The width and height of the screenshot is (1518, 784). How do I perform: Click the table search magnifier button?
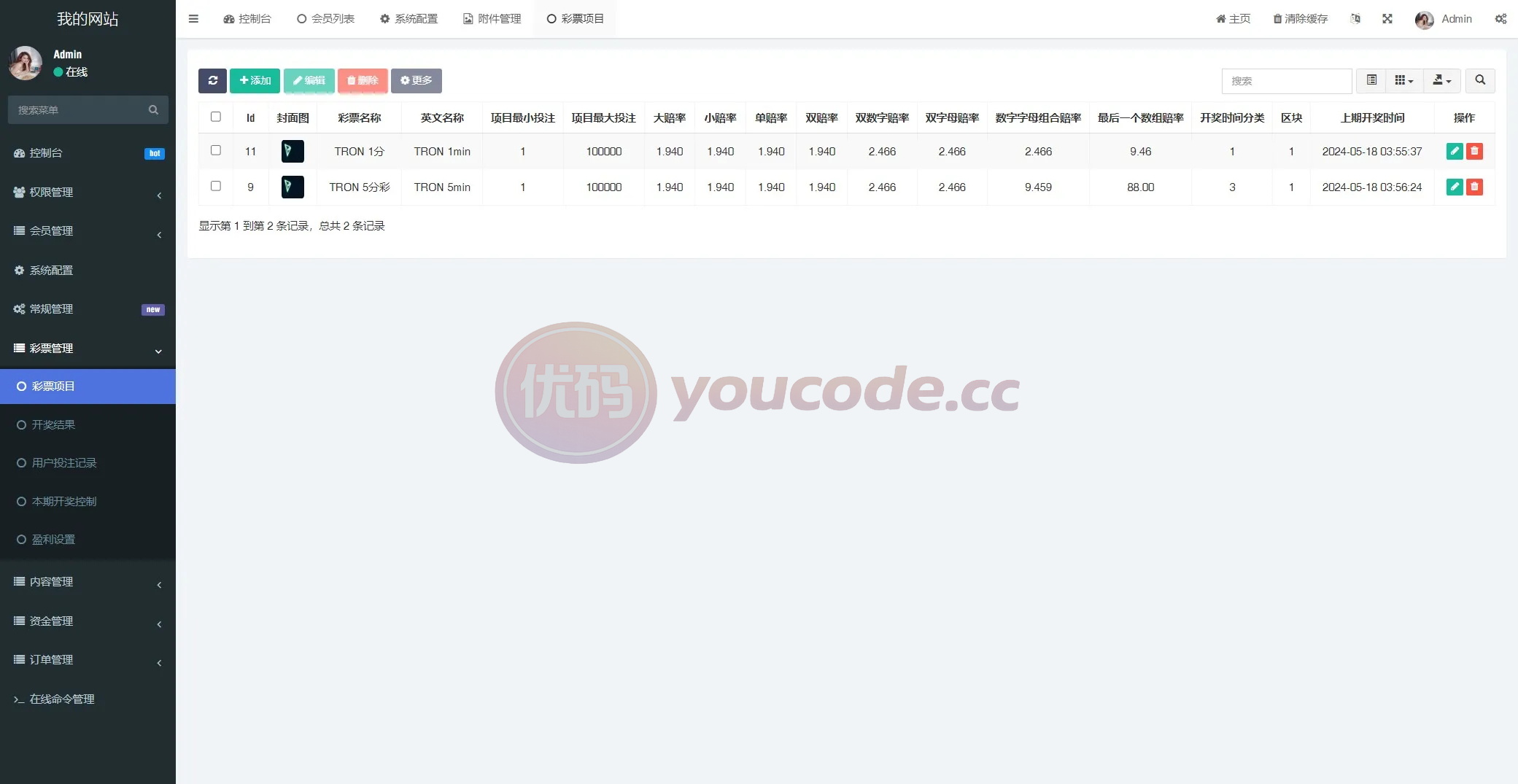(x=1480, y=80)
